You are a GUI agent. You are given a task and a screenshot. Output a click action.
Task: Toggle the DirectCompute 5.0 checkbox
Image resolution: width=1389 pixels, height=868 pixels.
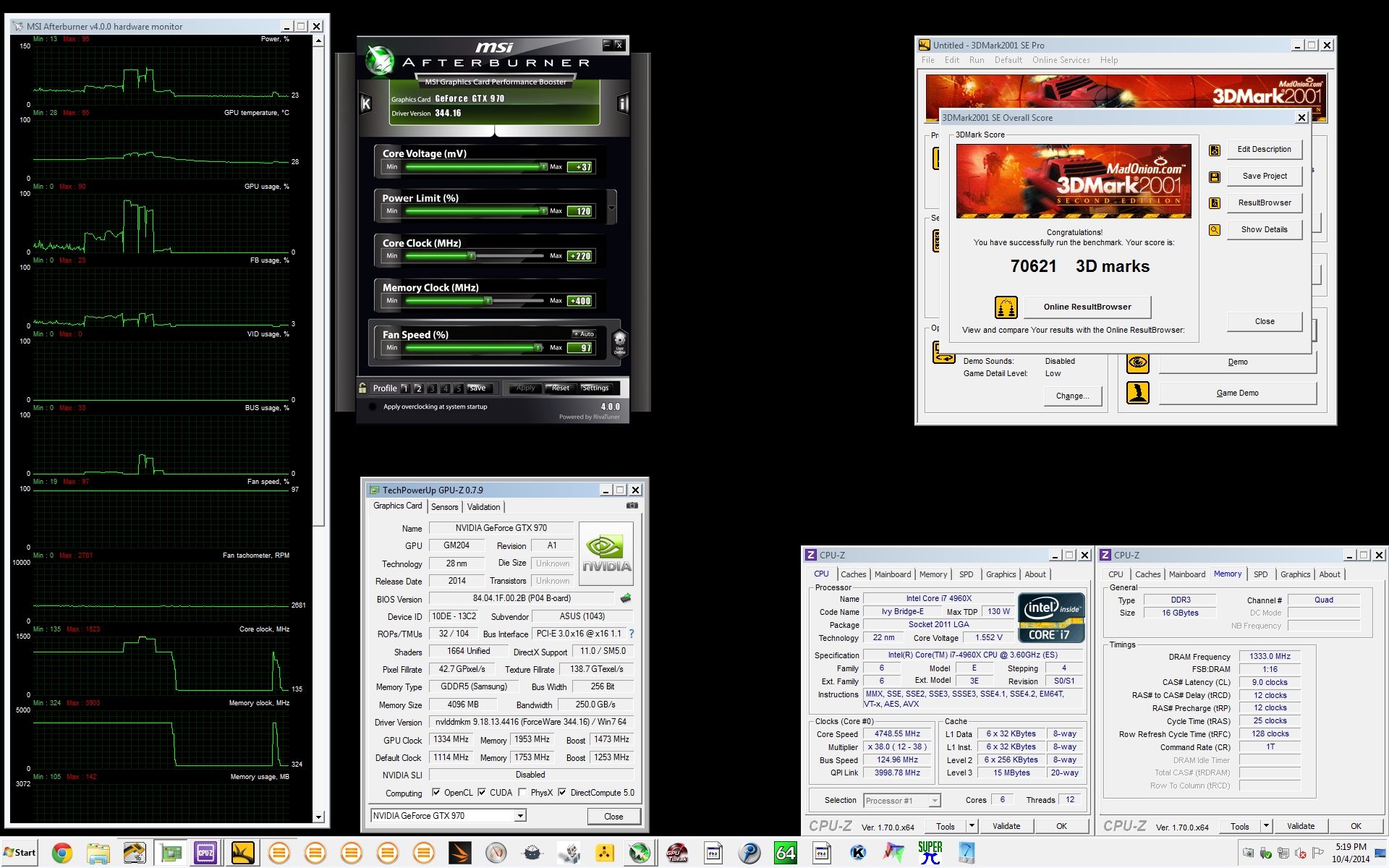562,792
